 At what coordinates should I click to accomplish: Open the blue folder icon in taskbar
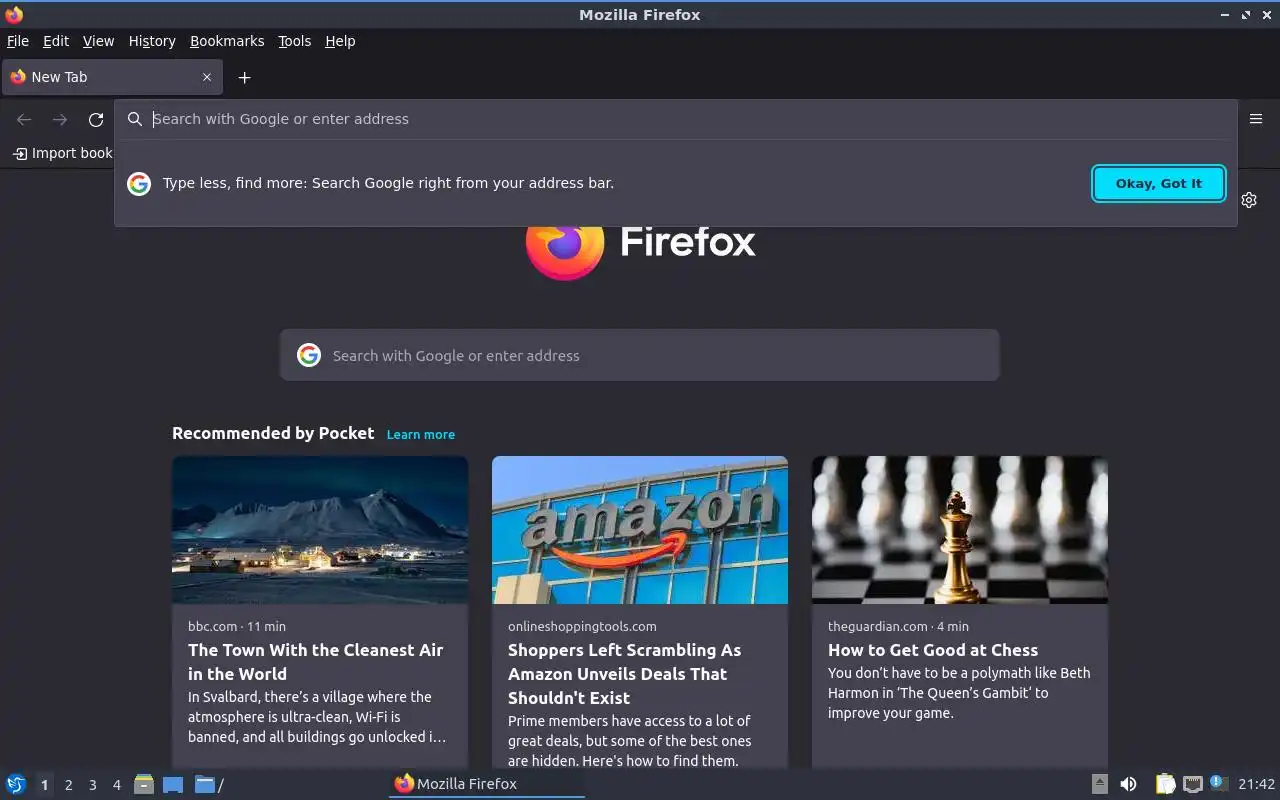tap(205, 785)
